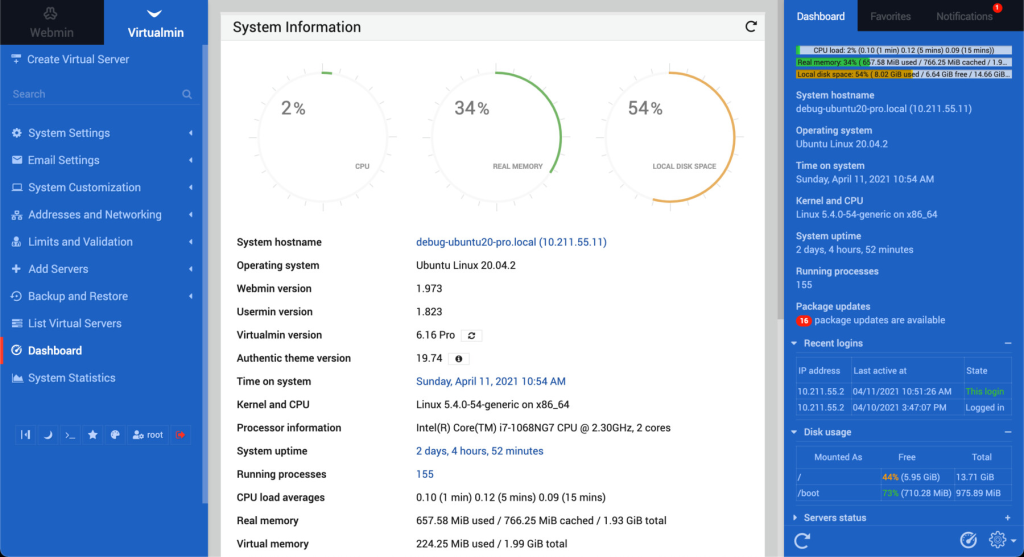Click the night mode moon icon

(48, 435)
